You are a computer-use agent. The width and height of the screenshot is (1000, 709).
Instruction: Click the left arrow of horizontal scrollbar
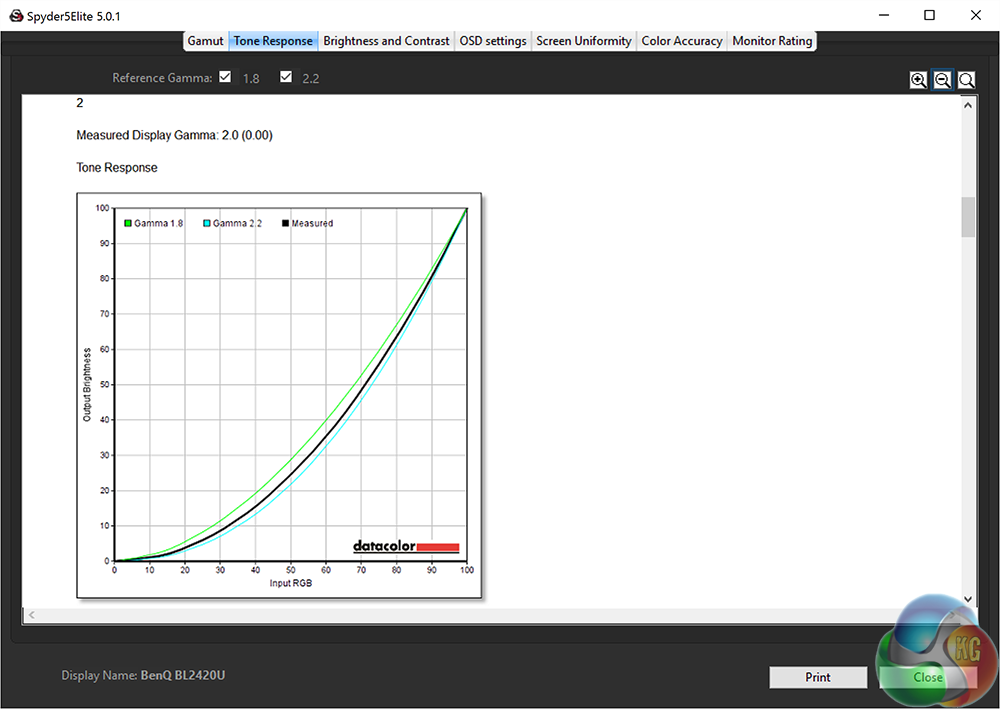pos(31,614)
